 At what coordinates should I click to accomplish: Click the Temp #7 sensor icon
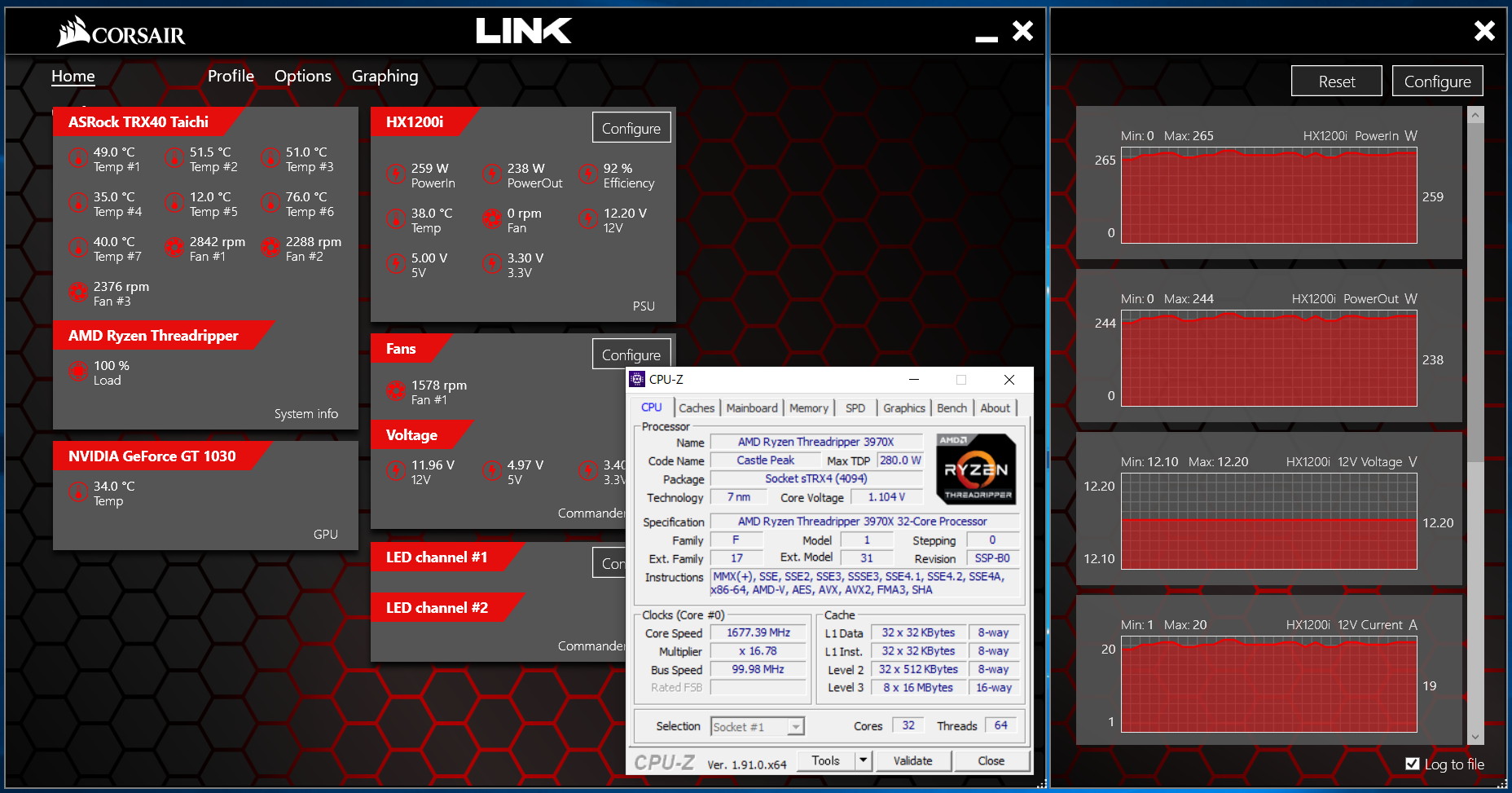(78, 248)
